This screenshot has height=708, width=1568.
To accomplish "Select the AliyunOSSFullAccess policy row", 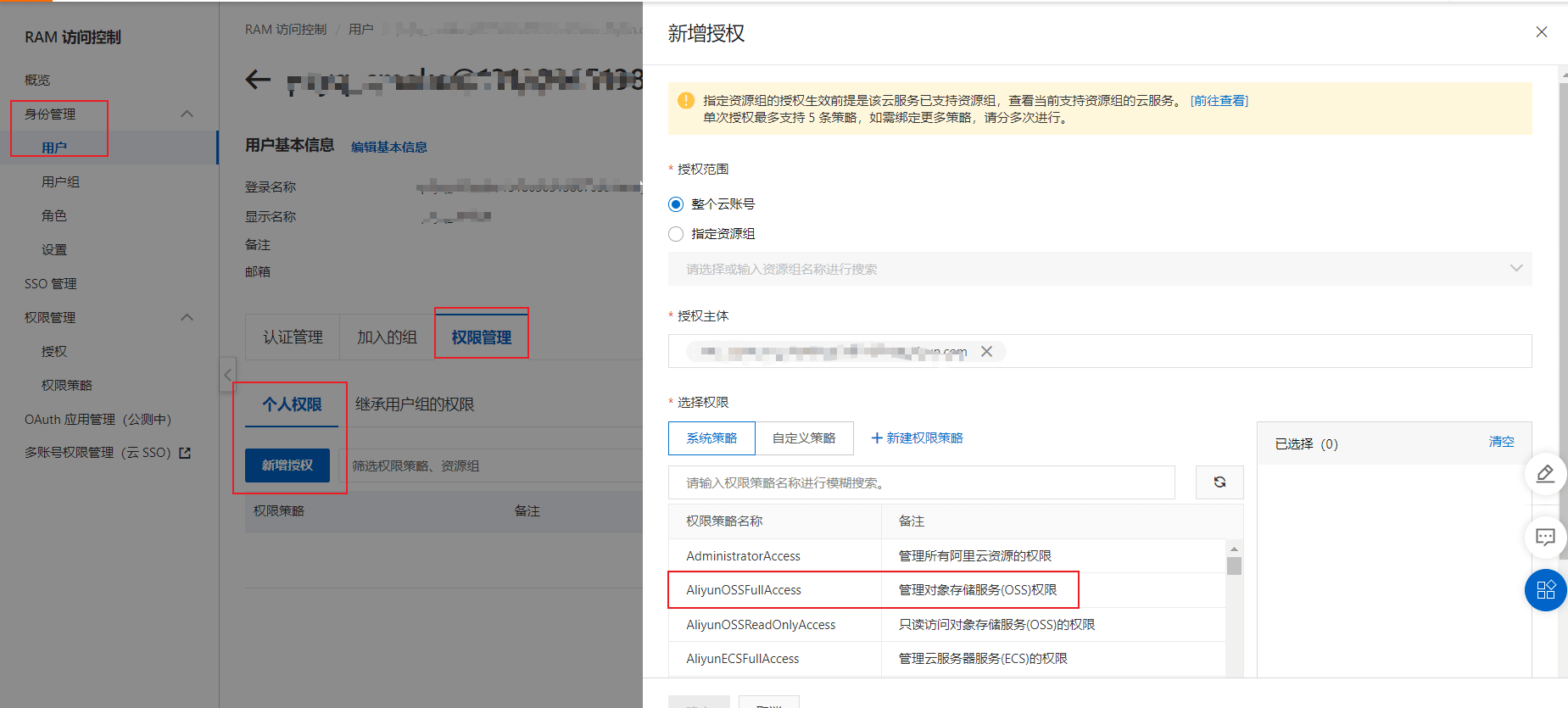I will coord(946,590).
